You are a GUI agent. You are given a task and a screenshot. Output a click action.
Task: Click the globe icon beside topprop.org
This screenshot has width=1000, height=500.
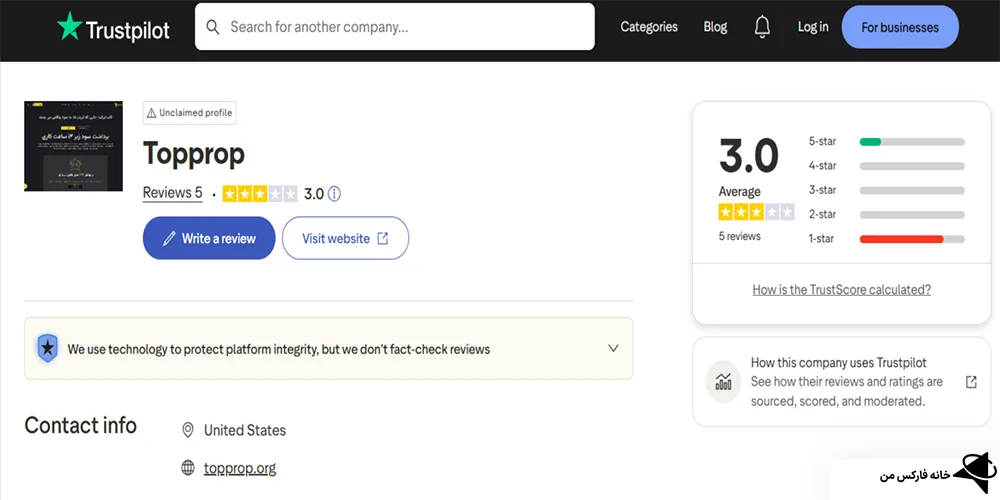188,468
